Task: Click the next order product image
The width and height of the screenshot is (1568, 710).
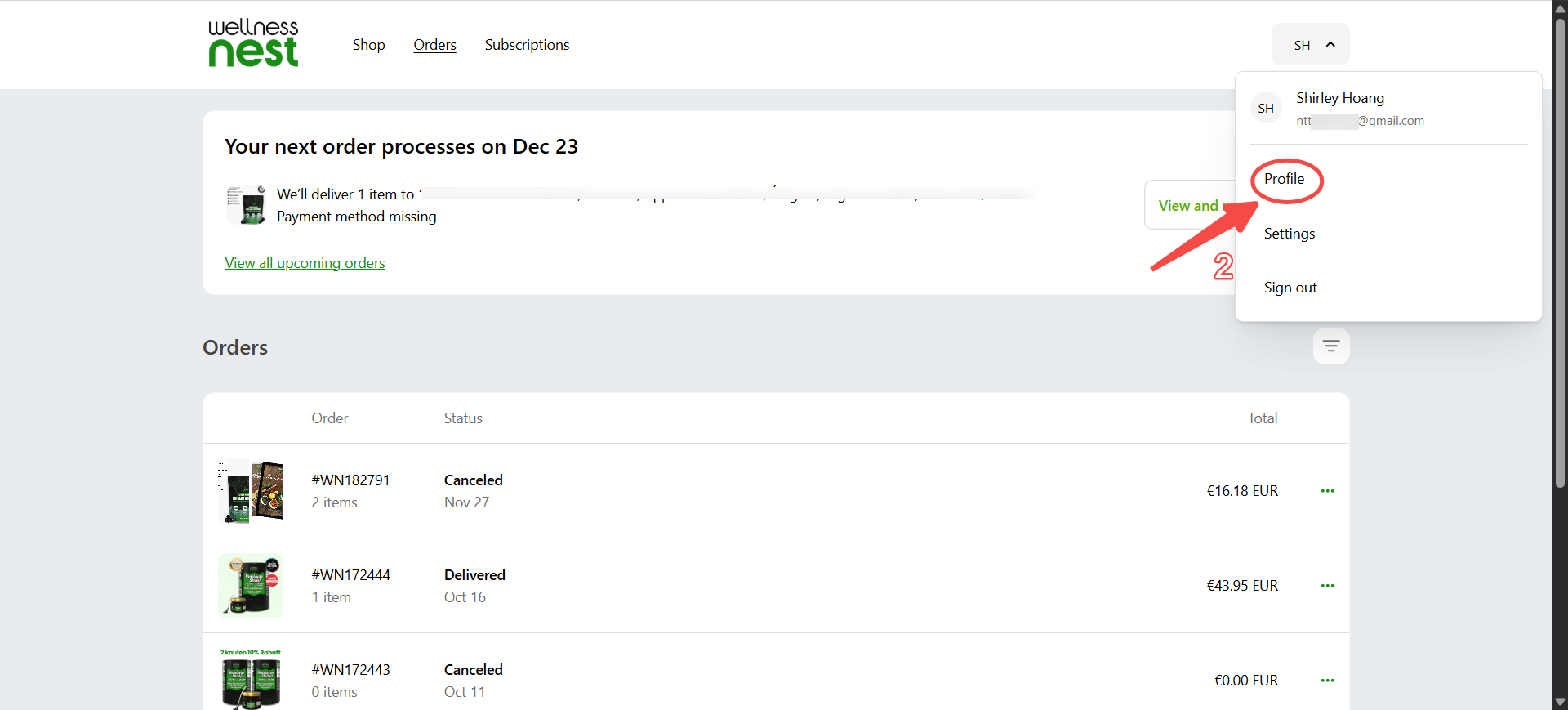Action: (x=246, y=205)
